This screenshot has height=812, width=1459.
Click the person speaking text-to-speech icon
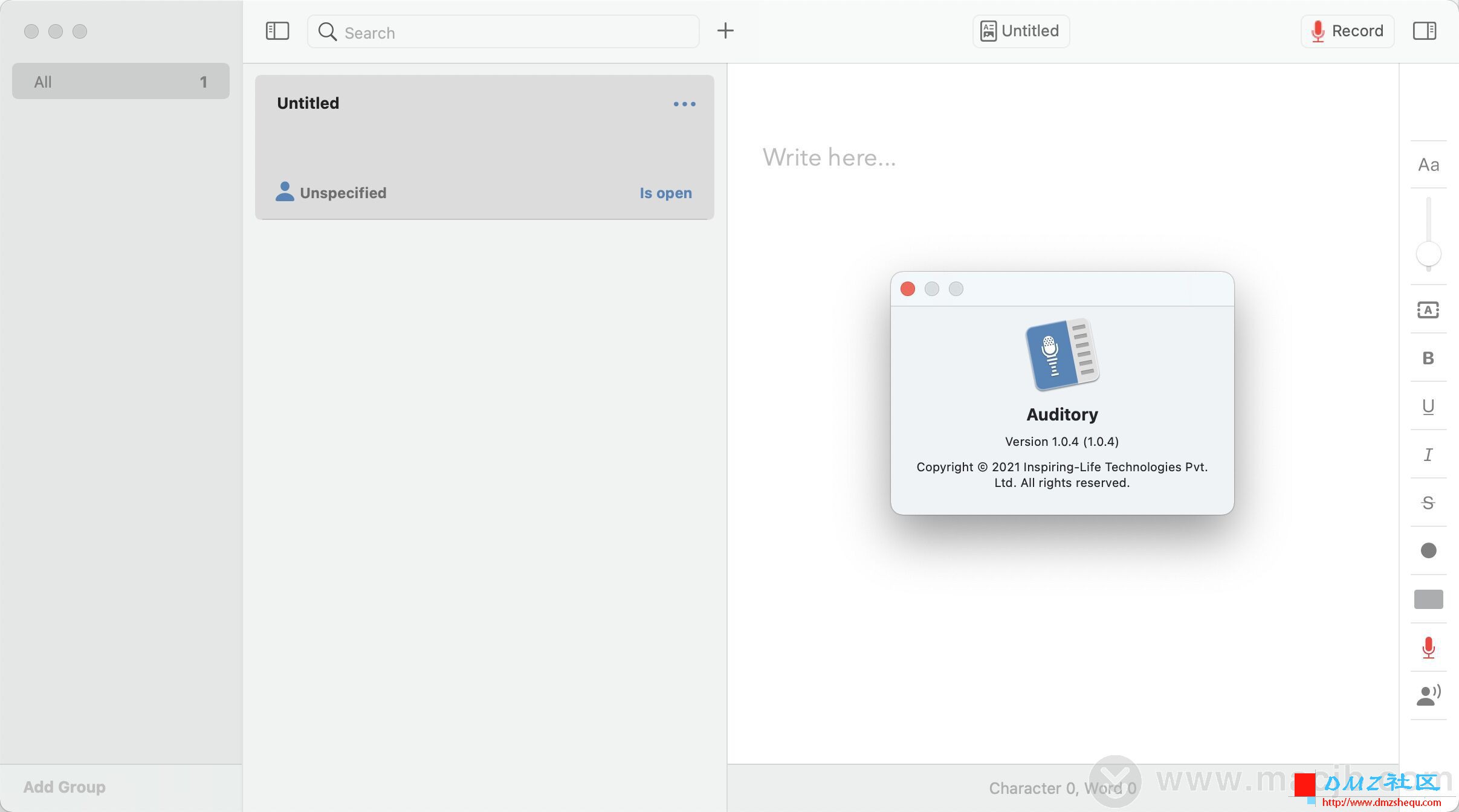click(x=1428, y=695)
